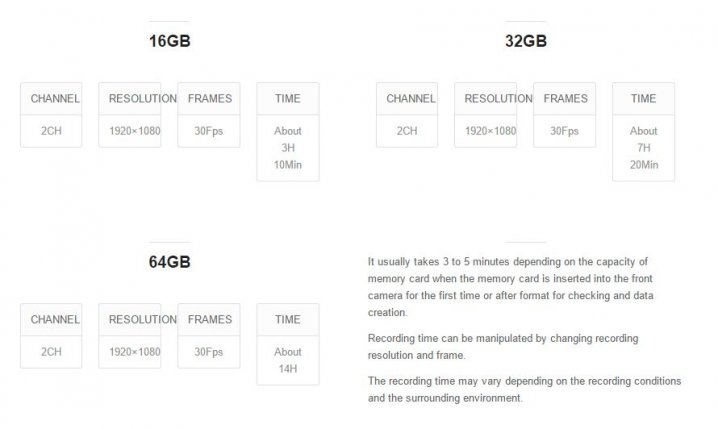Click 'Recording time can be manipulated' paragraph
Viewport: 718px width, 429px height.
tap(503, 347)
